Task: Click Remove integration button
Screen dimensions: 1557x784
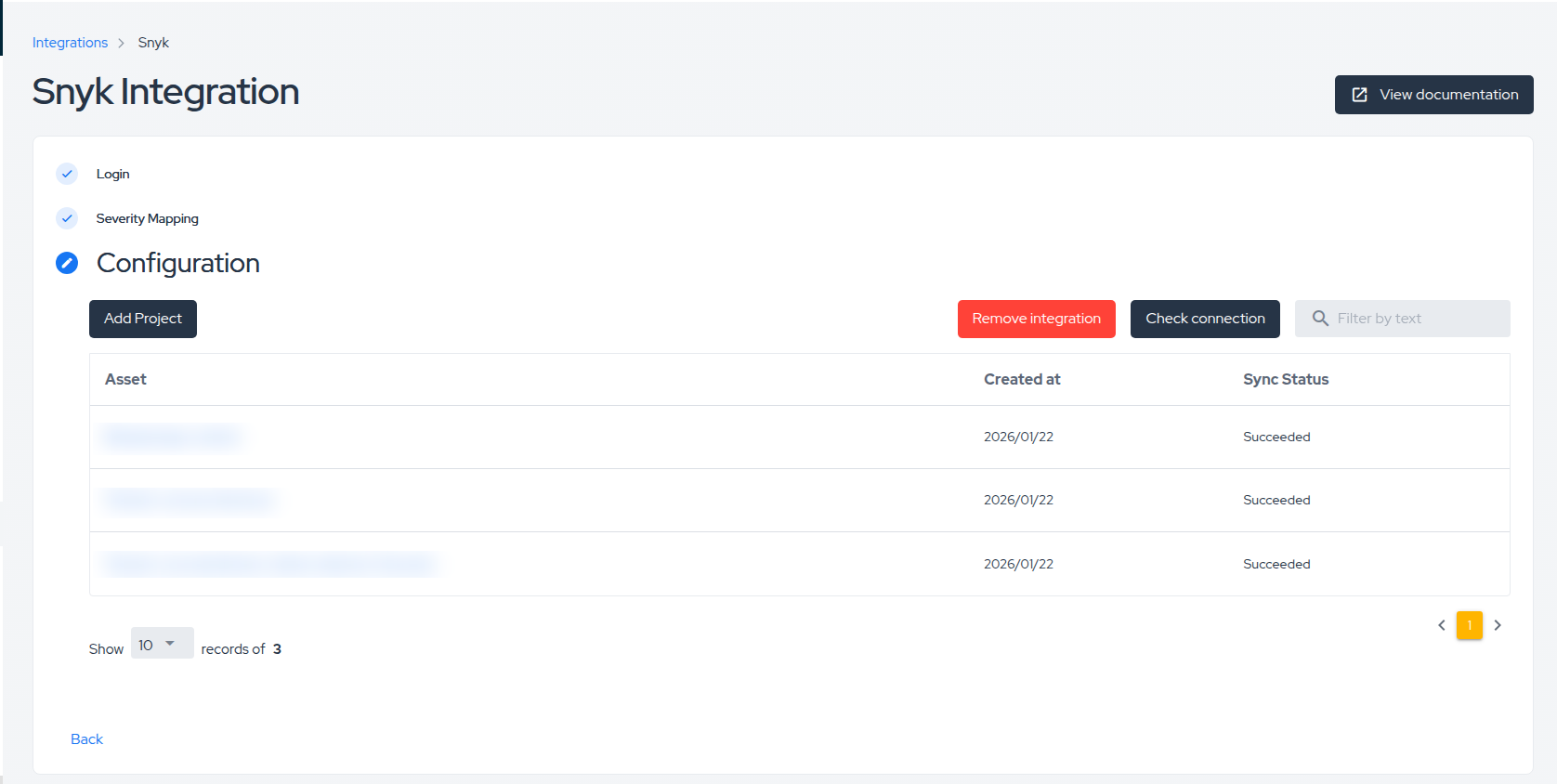Action: 1036,319
